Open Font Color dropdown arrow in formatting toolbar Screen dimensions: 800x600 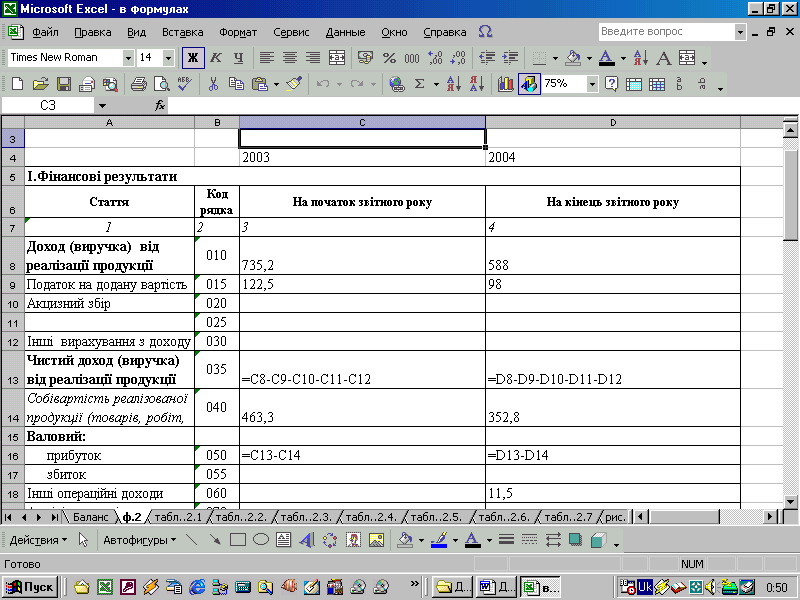coord(623,58)
